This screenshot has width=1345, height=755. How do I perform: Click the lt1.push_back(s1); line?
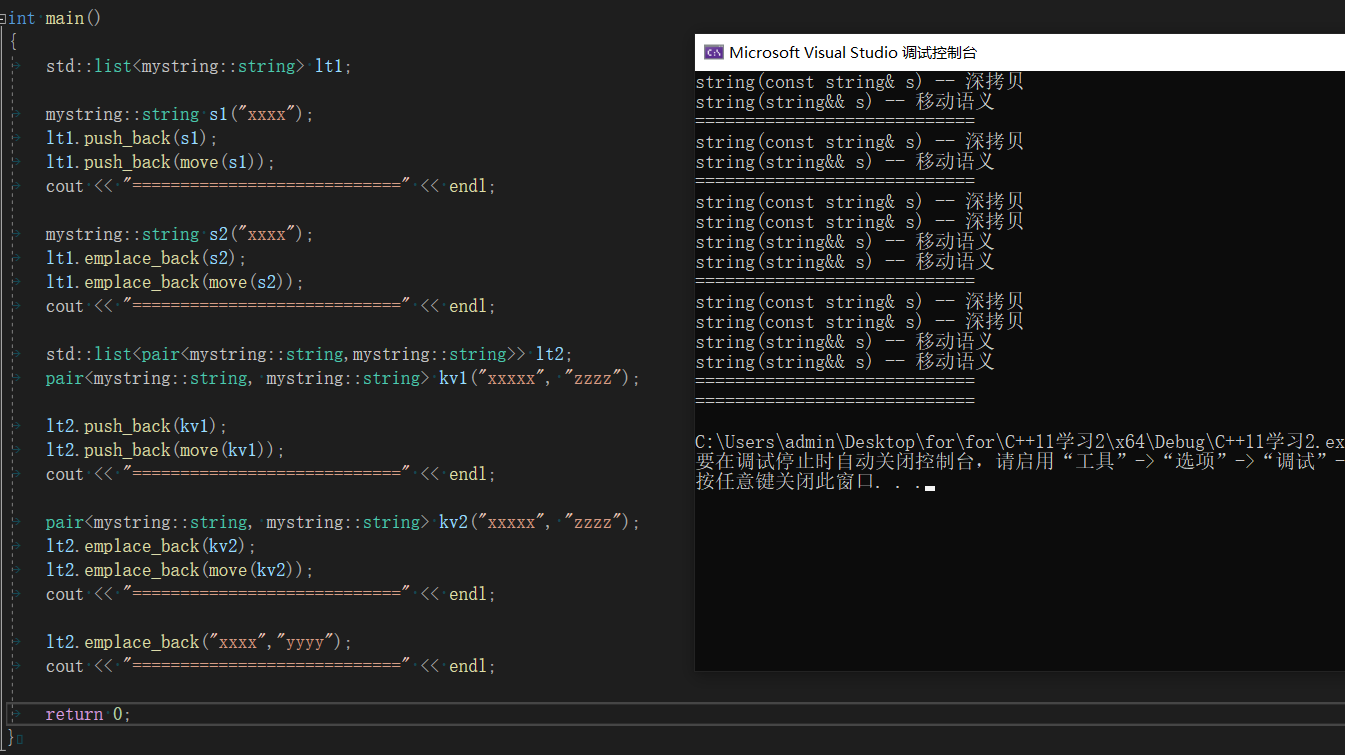(x=132, y=138)
